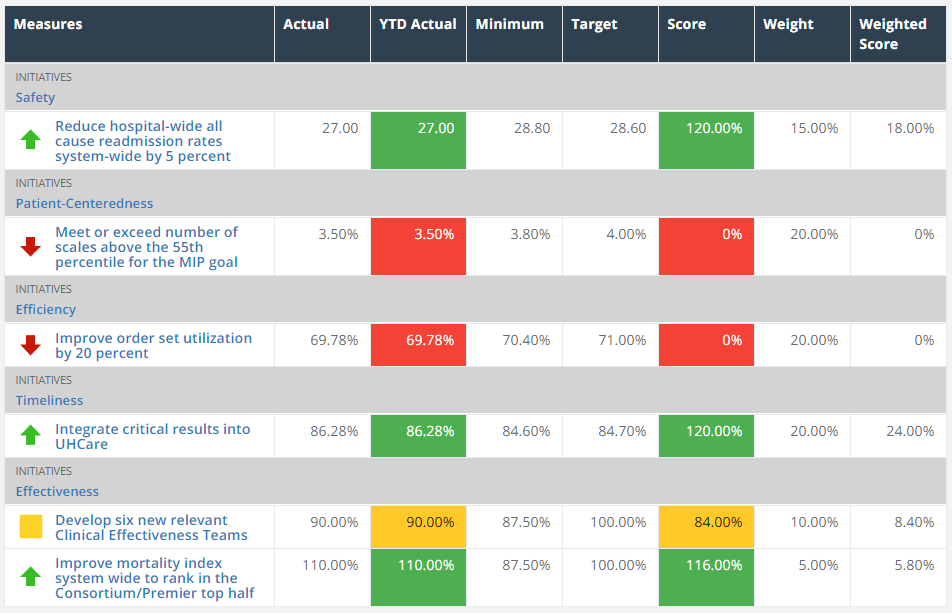The height and width of the screenshot is (613, 952).
Task: Click the status icon next to Timeliness measure
Action: pyautogui.click(x=29, y=435)
